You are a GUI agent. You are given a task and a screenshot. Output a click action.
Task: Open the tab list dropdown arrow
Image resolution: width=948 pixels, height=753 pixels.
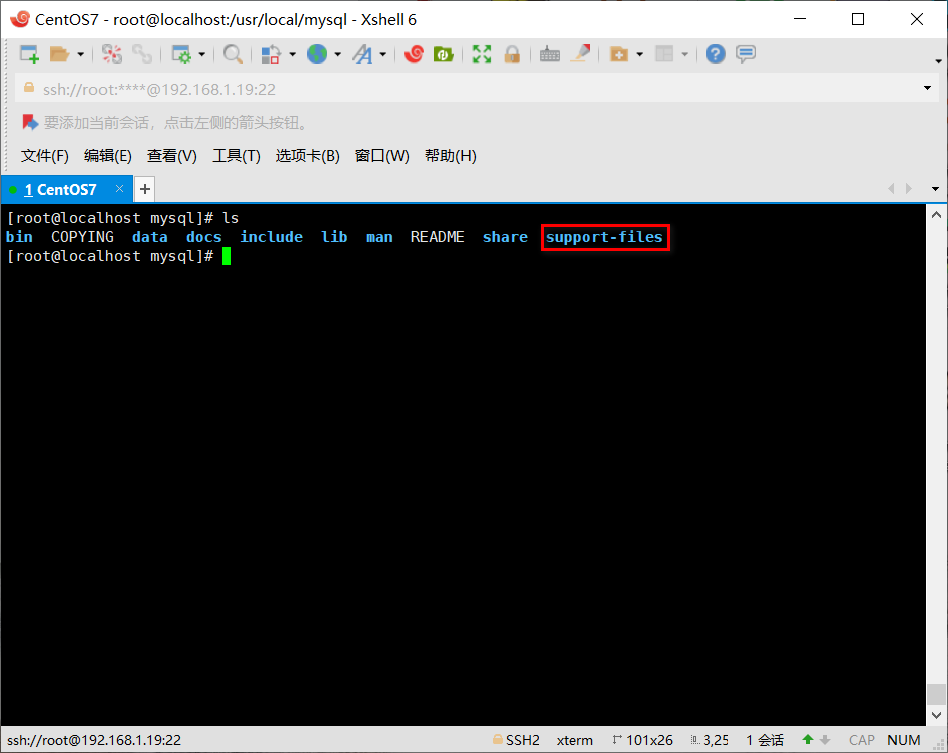click(935, 189)
